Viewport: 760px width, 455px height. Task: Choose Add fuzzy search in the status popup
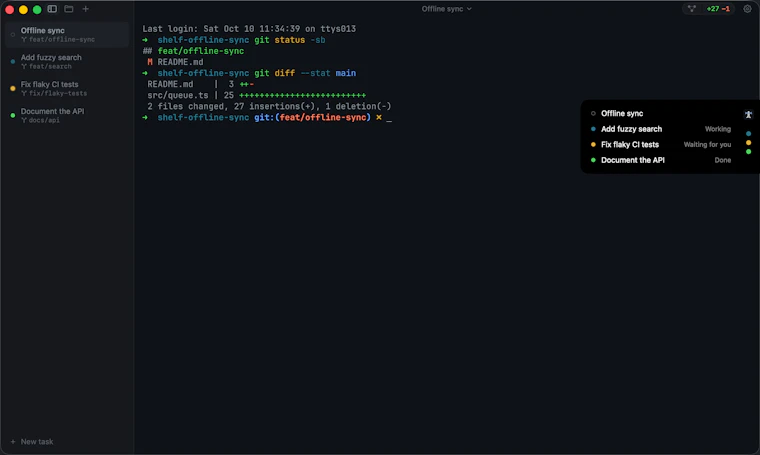661,129
